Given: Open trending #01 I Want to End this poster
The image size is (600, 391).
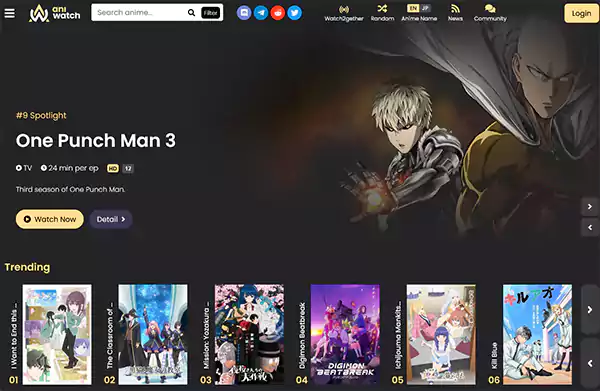Looking at the screenshot, I should tap(57, 334).
